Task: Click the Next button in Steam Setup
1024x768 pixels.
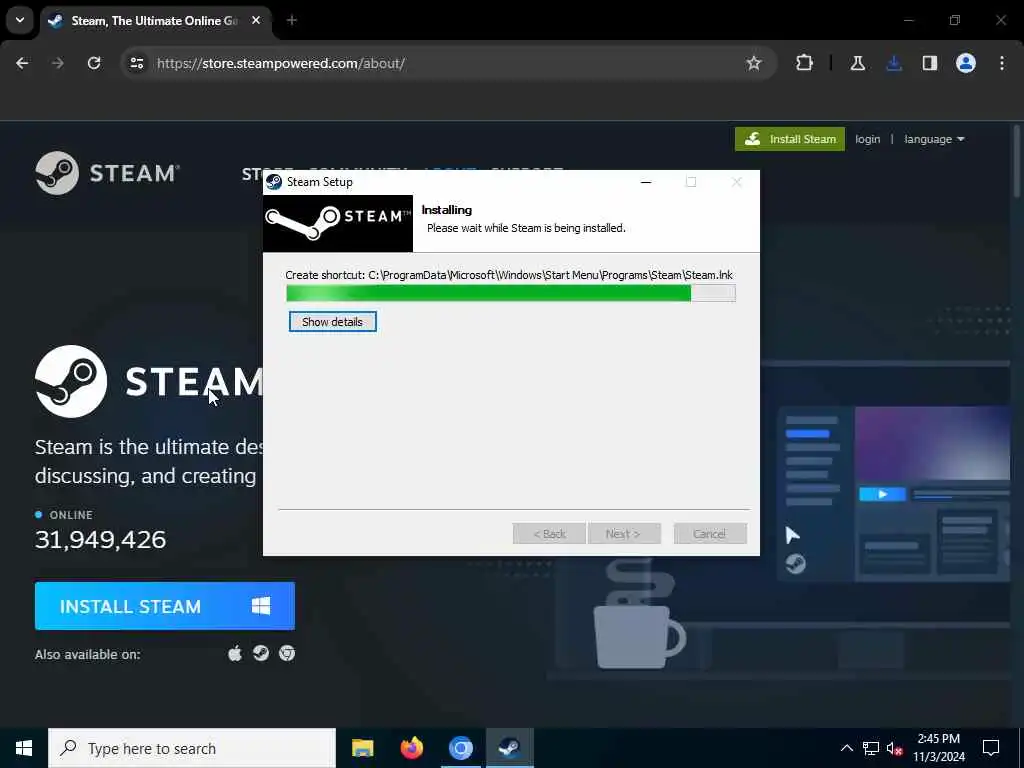Action: pyautogui.click(x=624, y=534)
